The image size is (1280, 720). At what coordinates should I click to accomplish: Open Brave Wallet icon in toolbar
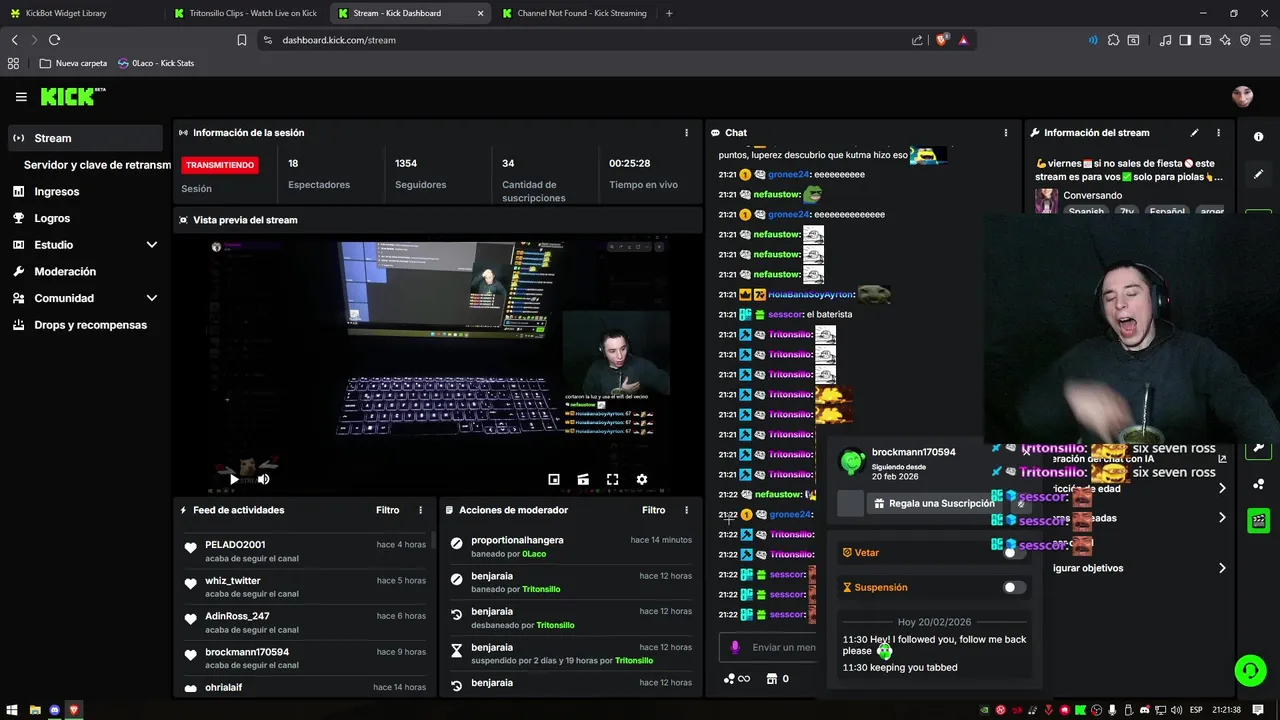(1205, 40)
